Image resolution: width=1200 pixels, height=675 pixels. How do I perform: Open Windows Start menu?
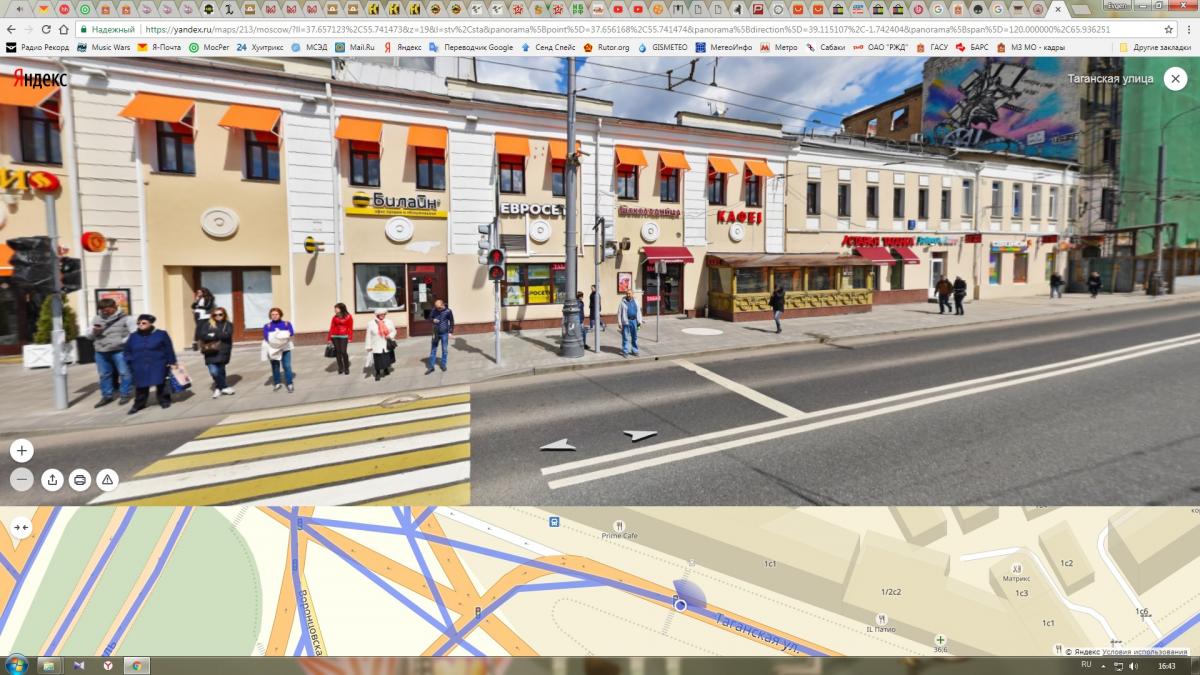pyautogui.click(x=16, y=665)
